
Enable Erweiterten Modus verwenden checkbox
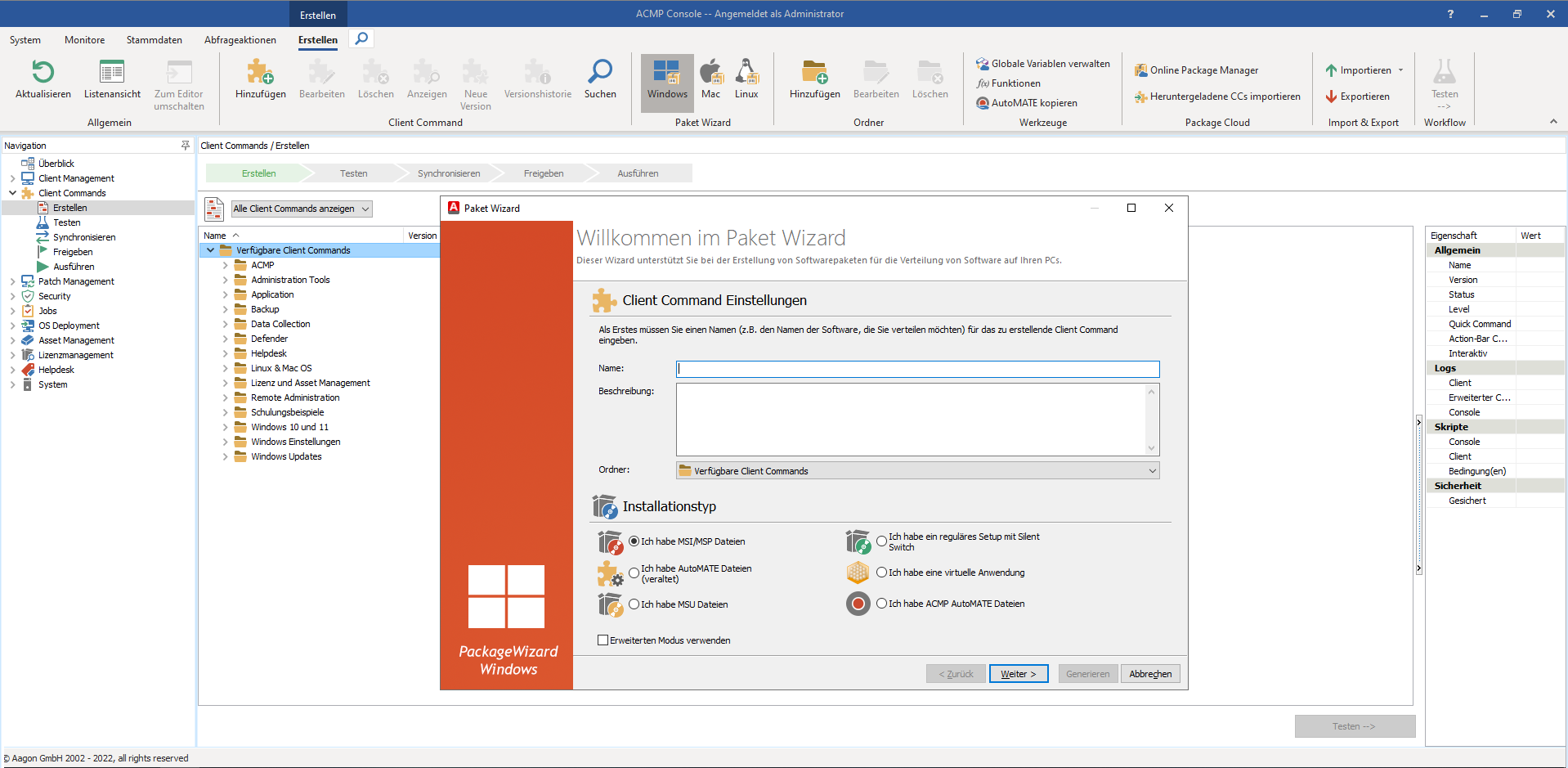(603, 640)
